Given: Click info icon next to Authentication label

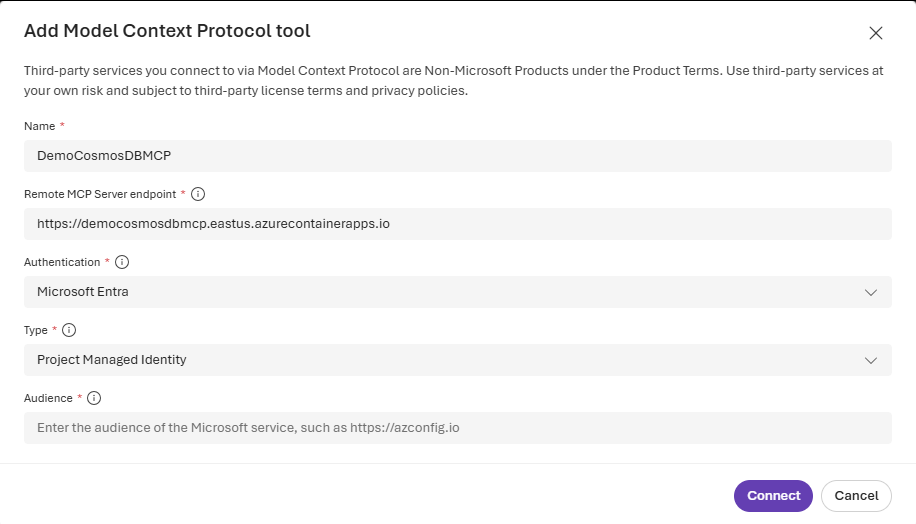Looking at the screenshot, I should click(122, 262).
